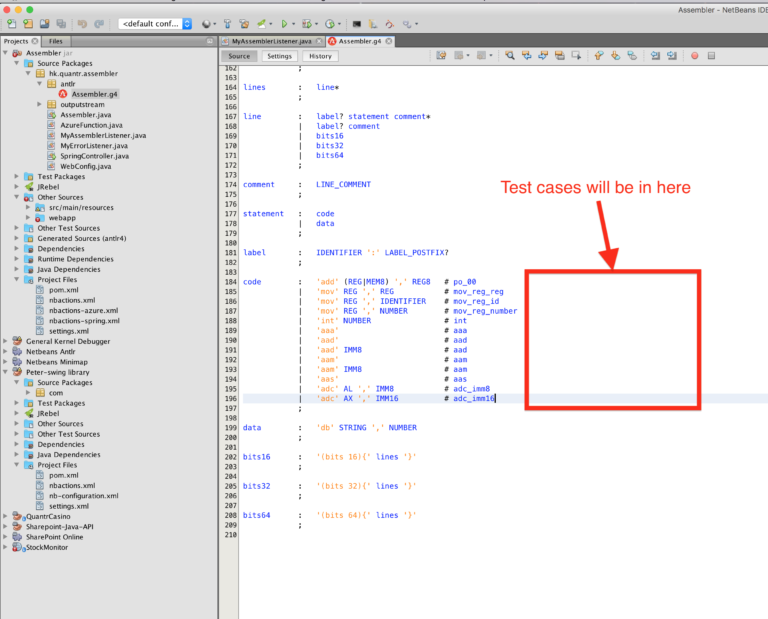Screen dimensions: 768x619
Task: Click the Undo arrow in main toolbar
Action: 82,24
